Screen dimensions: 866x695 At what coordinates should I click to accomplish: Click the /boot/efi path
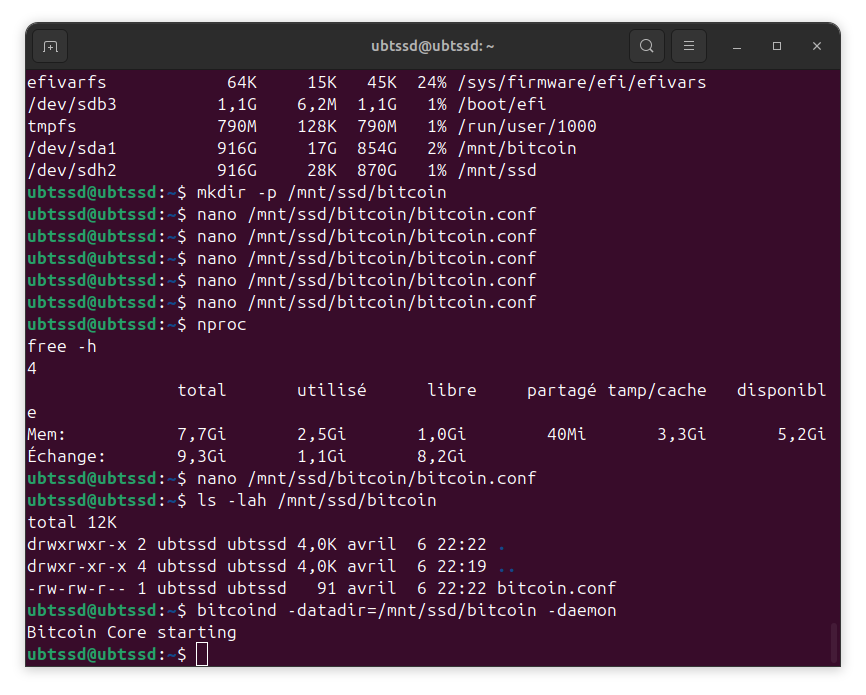click(x=501, y=104)
